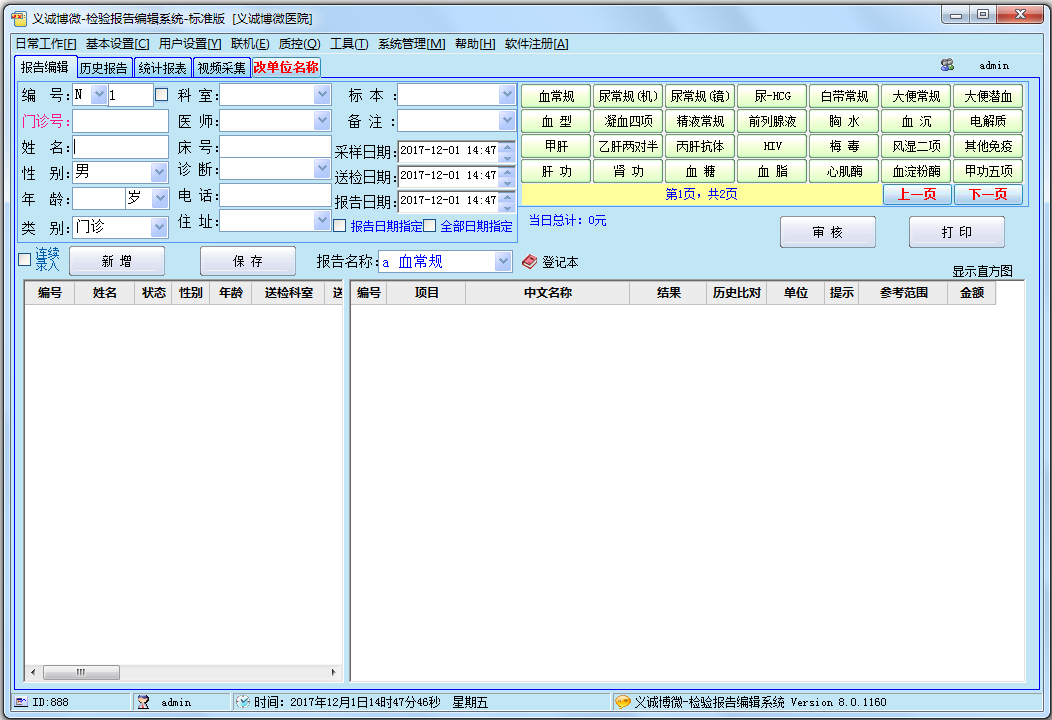Click the 中文名称 column header

click(547, 293)
